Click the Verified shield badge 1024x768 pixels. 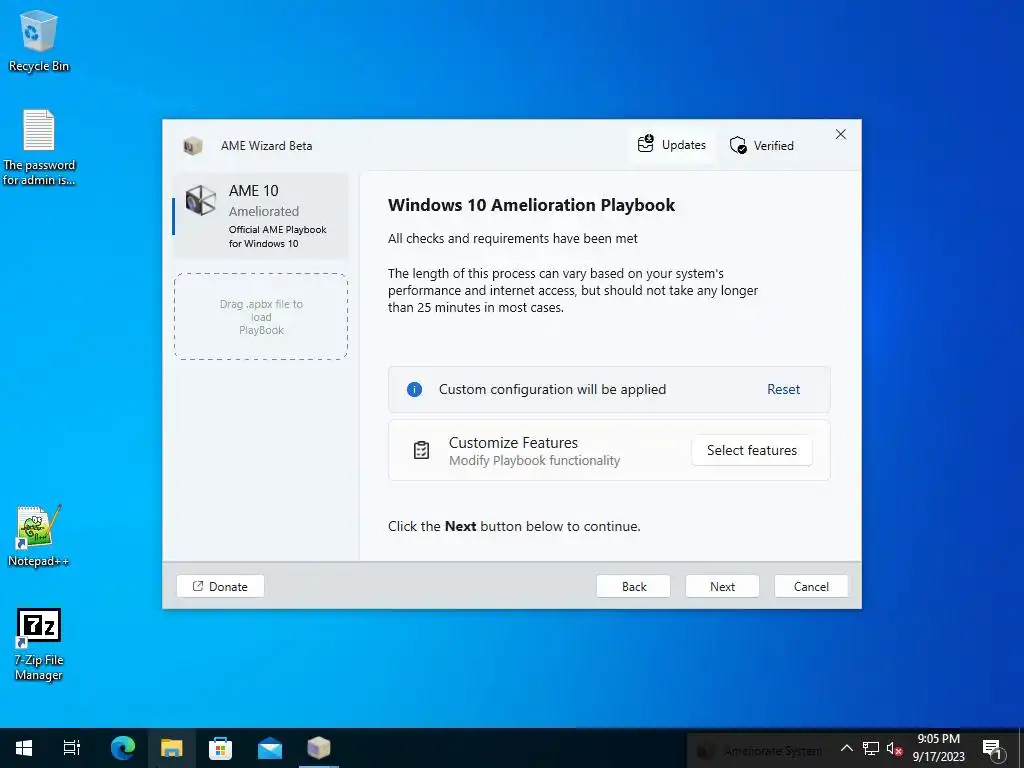point(761,145)
